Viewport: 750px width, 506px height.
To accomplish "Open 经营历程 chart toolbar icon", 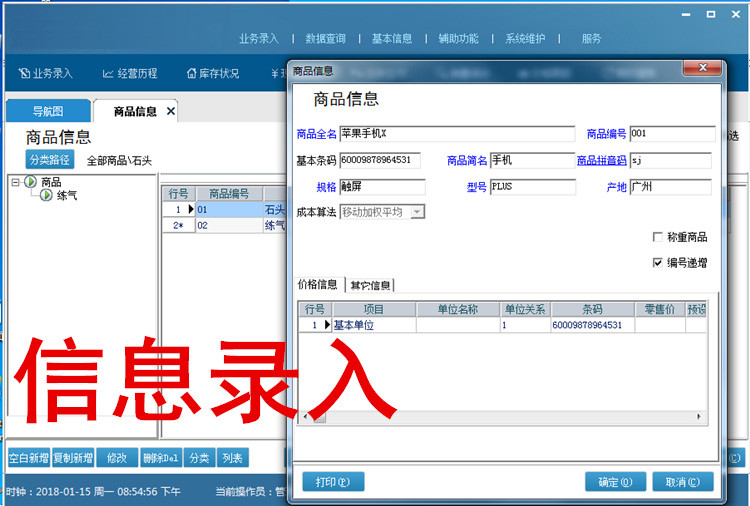I will (108, 73).
